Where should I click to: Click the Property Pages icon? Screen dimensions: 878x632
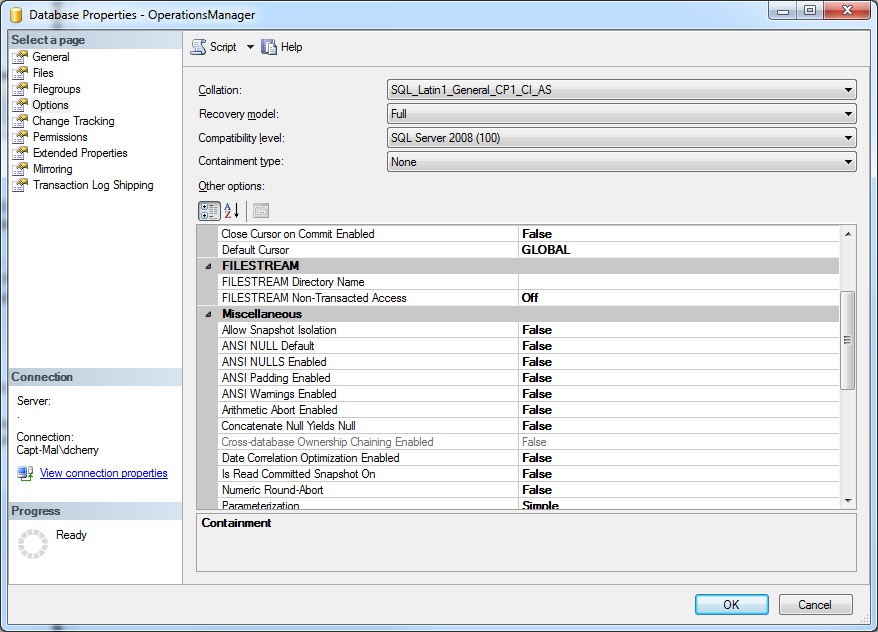pyautogui.click(x=261, y=211)
